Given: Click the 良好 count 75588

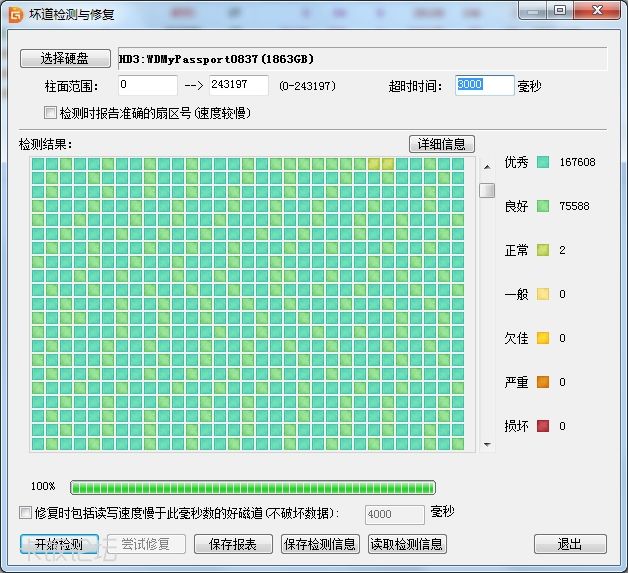Looking at the screenshot, I should (574, 206).
